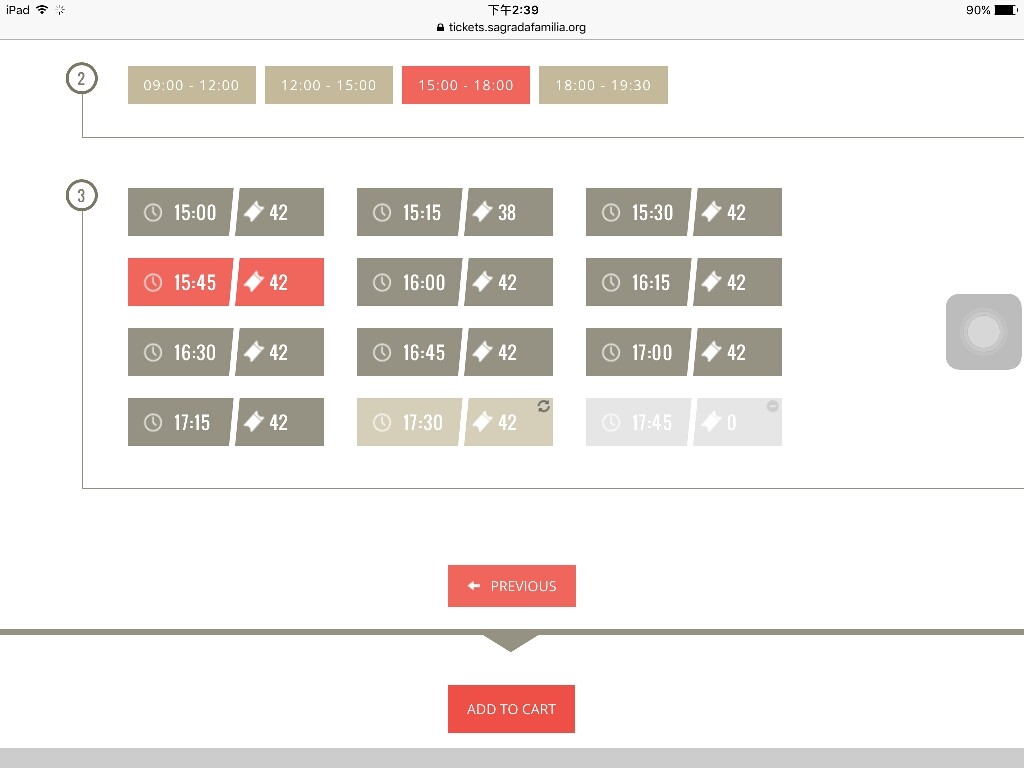Image resolution: width=1024 pixels, height=768 pixels.
Task: Tap the step 3 circle marker
Action: click(82, 195)
